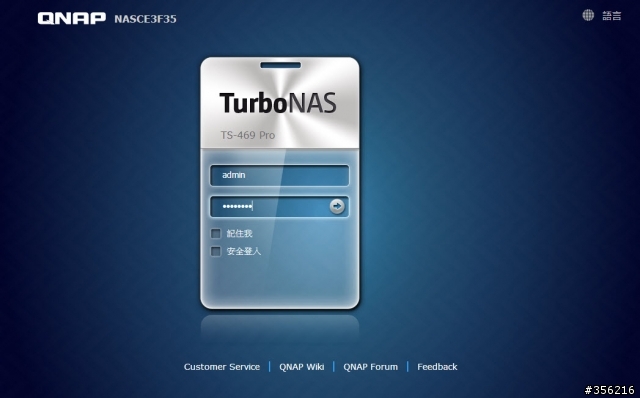Click the NASCE3F35 server name
The width and height of the screenshot is (640, 398).
click(145, 19)
